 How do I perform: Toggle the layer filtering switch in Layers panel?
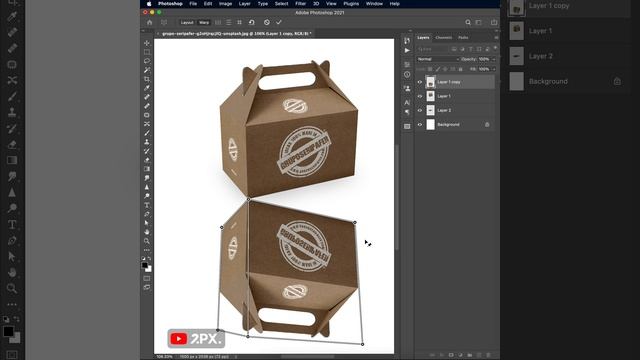[495, 48]
